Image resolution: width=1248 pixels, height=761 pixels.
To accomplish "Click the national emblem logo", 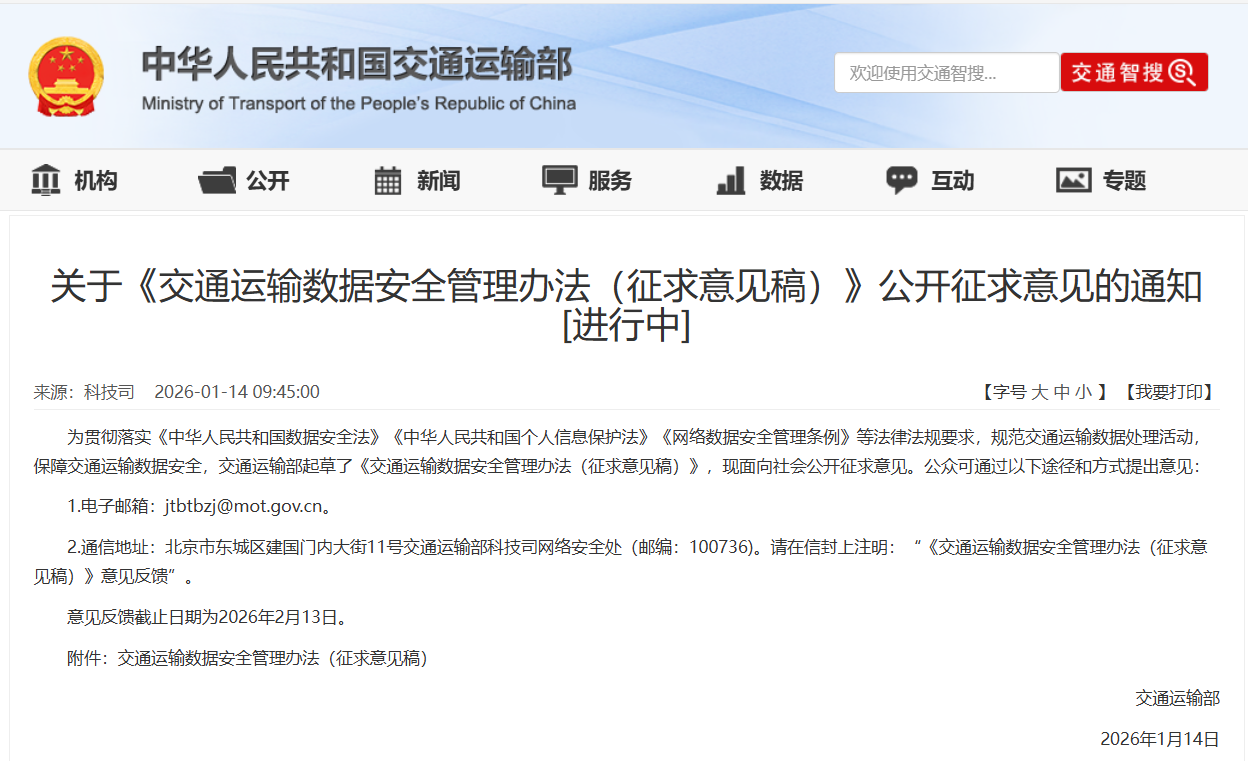I will click(x=67, y=74).
